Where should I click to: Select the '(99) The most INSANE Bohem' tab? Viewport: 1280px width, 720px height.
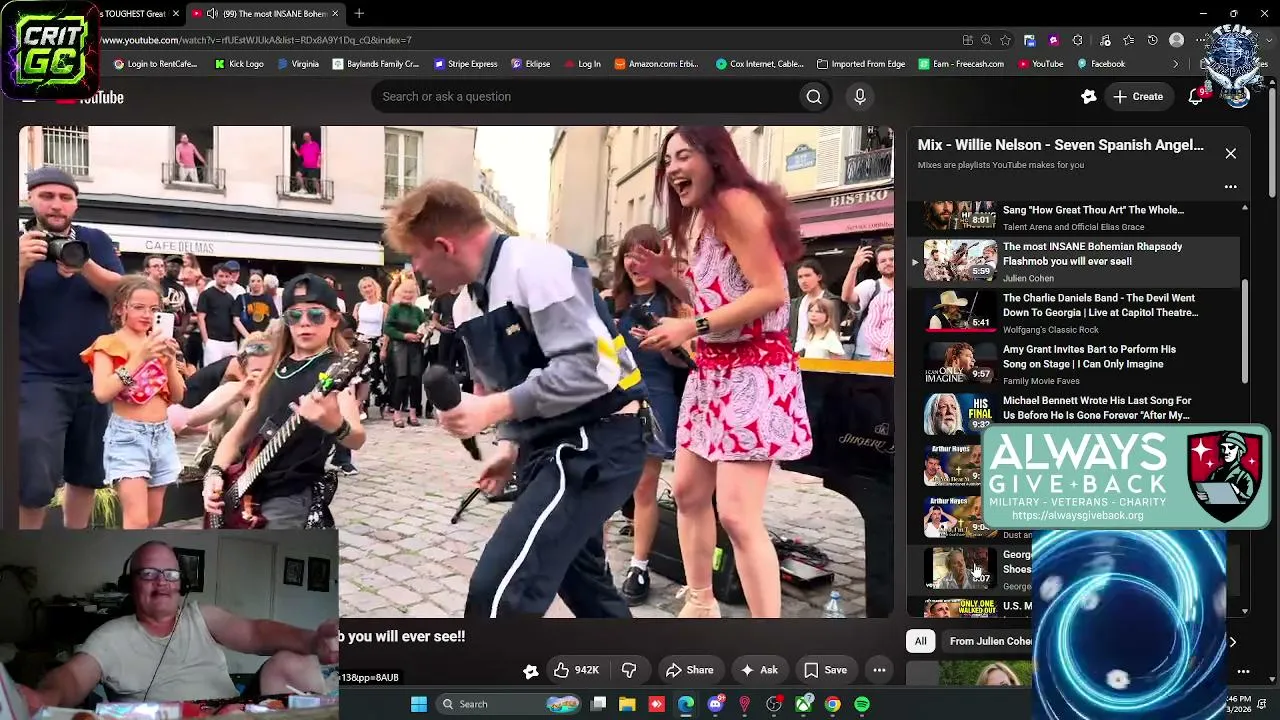[x=268, y=14]
